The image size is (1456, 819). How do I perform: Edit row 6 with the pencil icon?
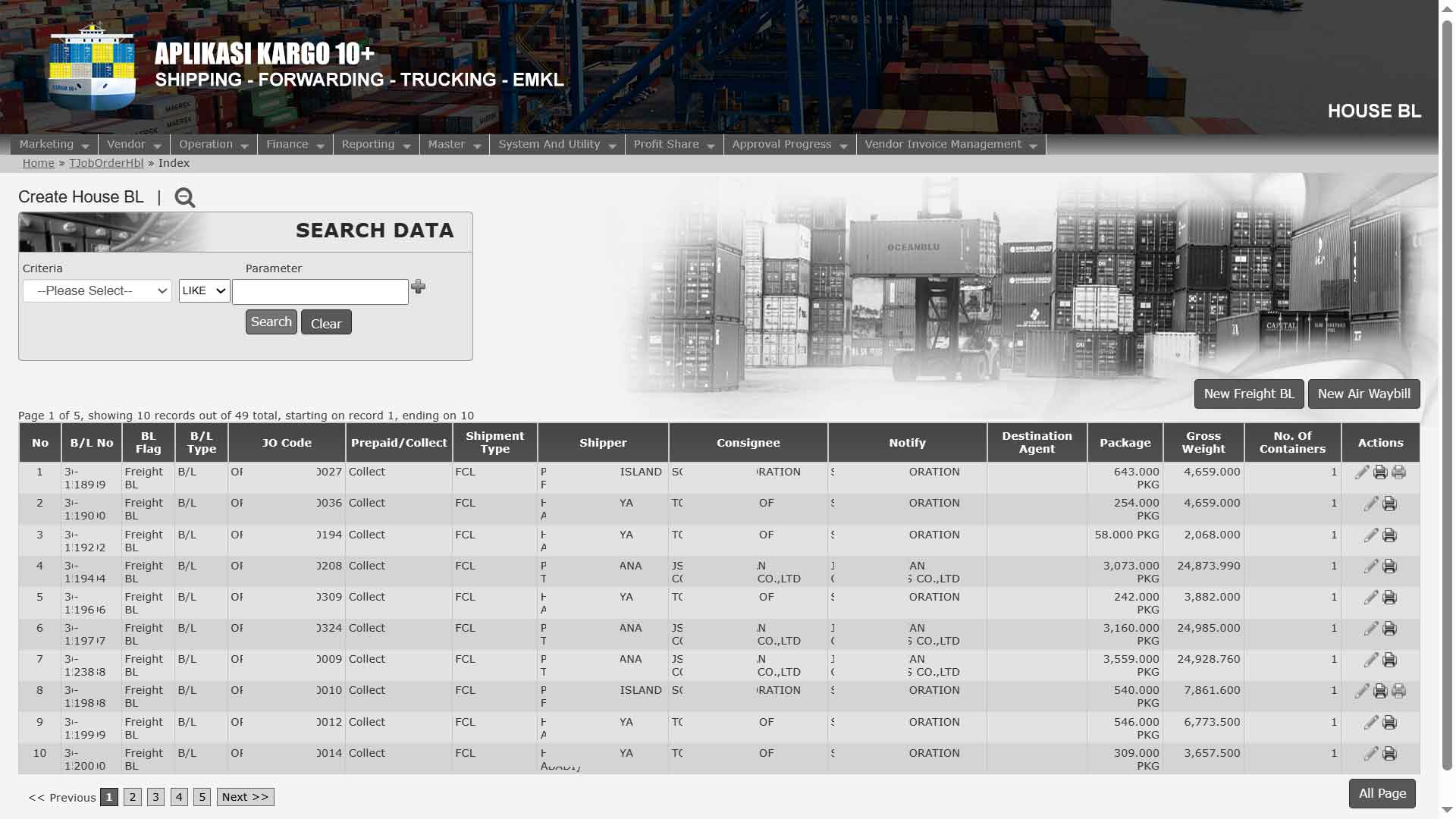pos(1371,629)
